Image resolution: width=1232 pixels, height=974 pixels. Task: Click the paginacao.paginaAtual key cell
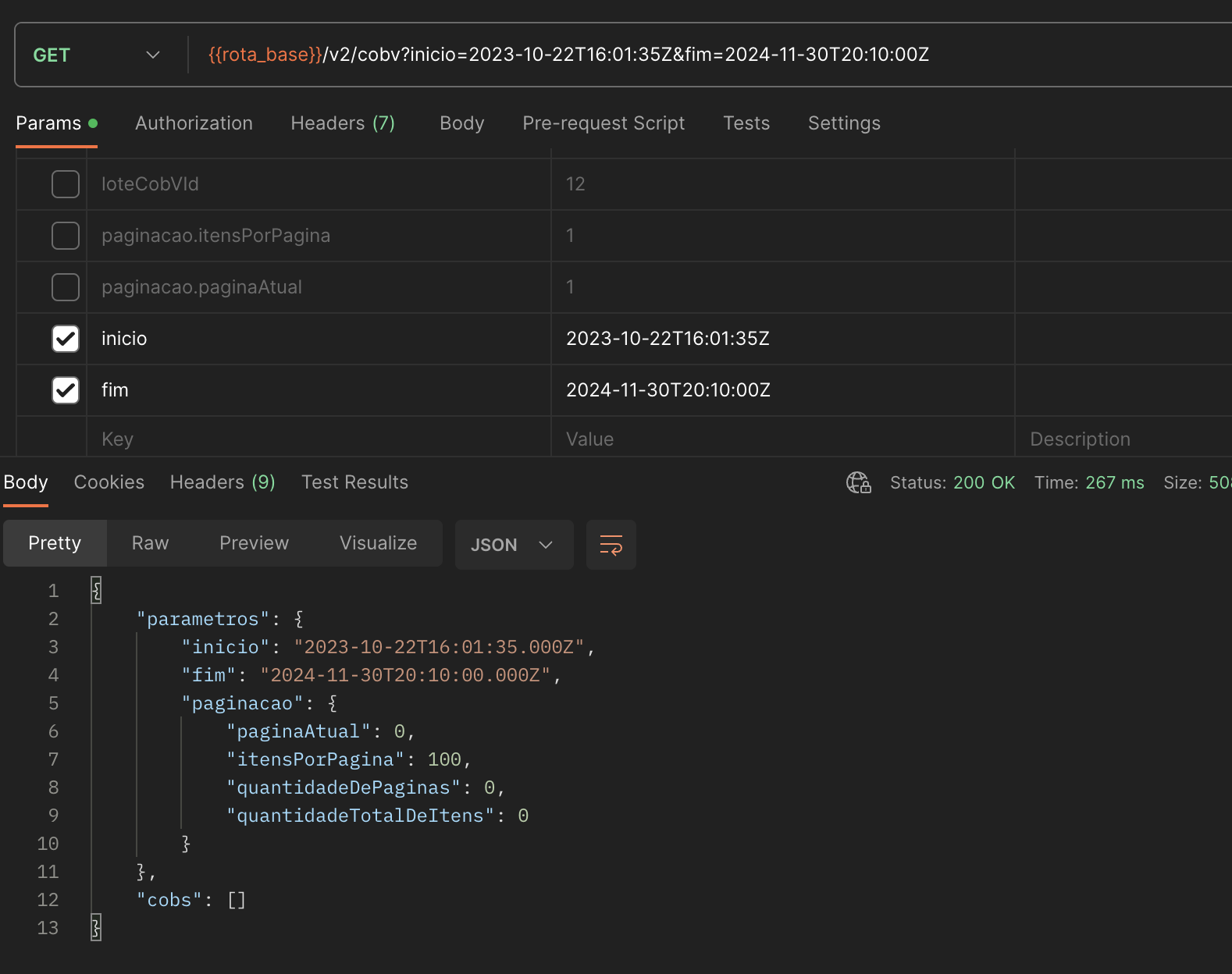coord(319,287)
